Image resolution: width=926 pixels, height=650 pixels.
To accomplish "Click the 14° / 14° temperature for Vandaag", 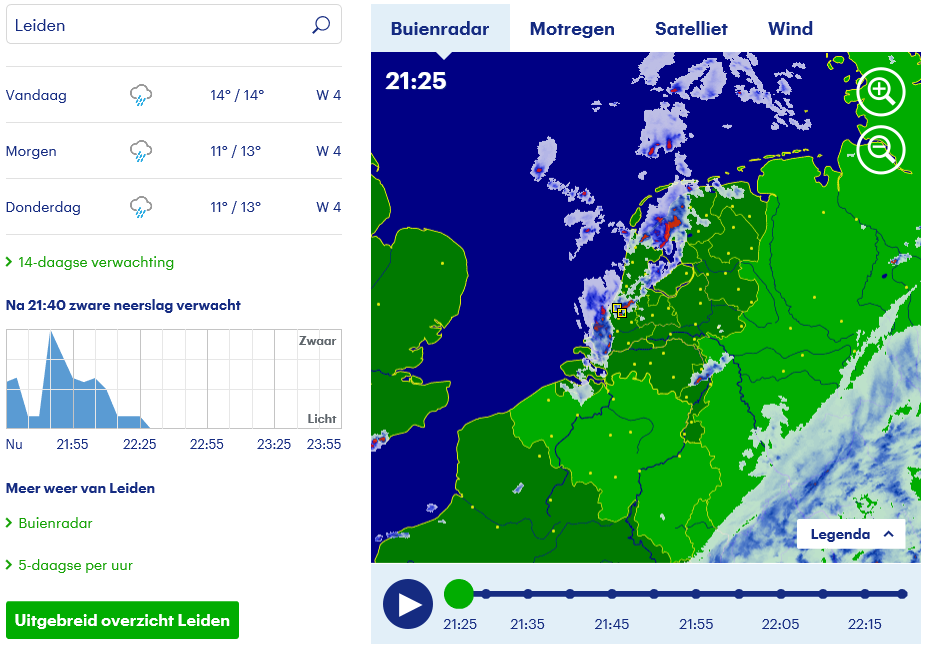I will pyautogui.click(x=237, y=95).
